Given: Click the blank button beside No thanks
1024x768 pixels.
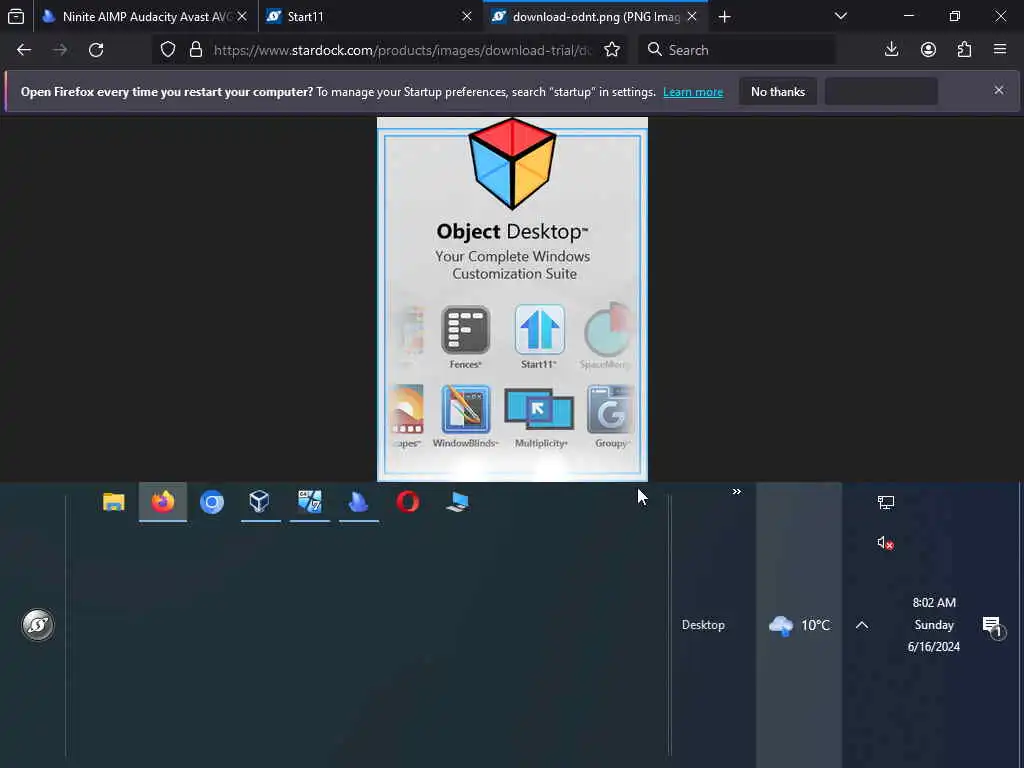Looking at the screenshot, I should pos(881,92).
